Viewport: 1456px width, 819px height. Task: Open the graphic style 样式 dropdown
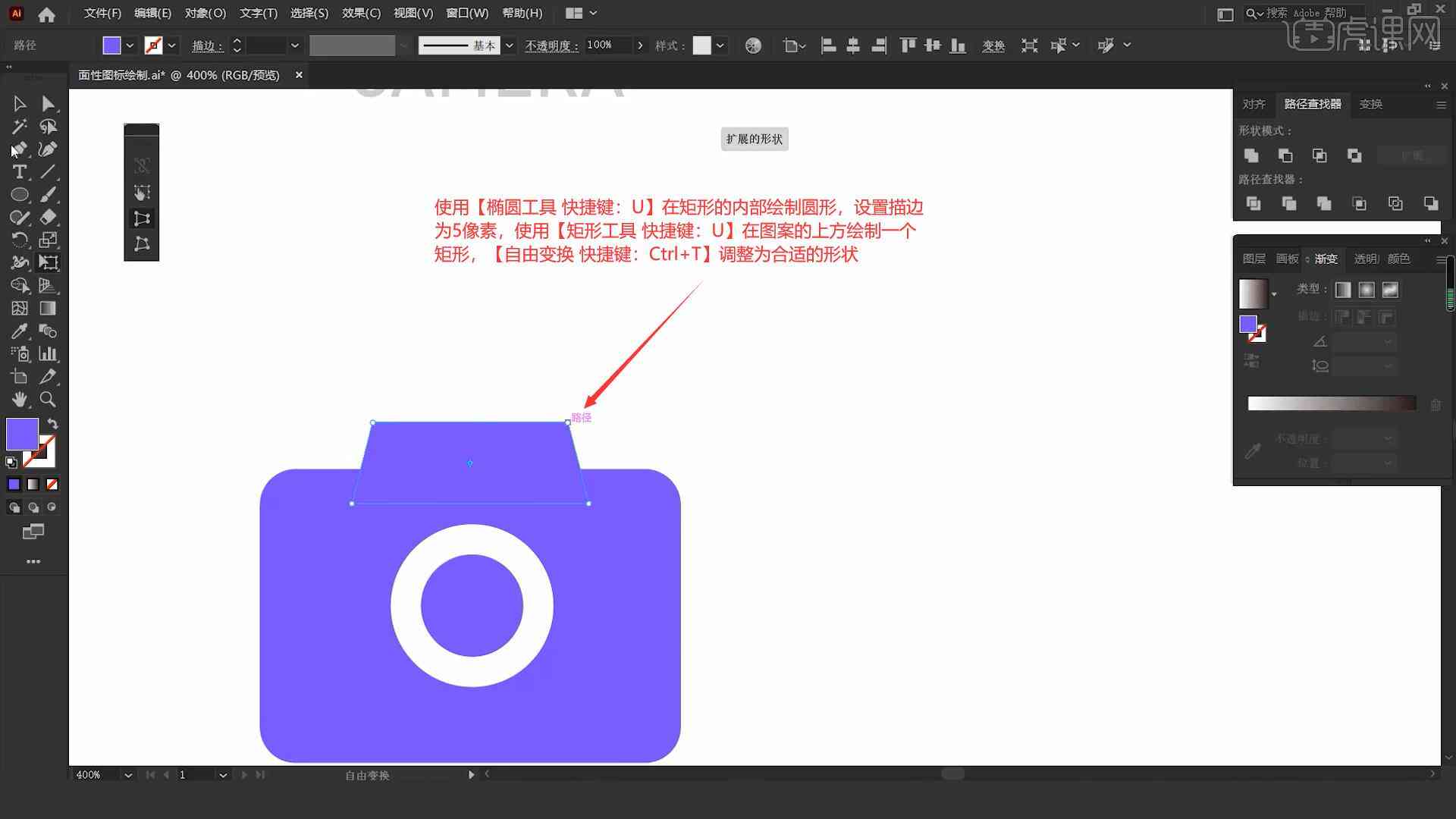720,45
